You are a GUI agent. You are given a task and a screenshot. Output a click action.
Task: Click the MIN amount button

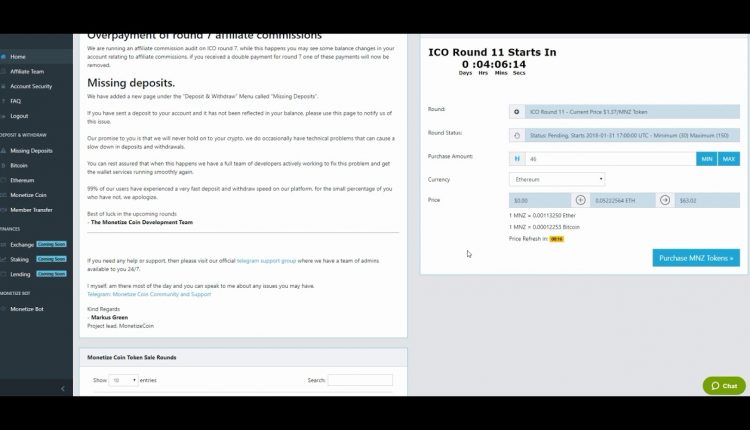point(706,159)
